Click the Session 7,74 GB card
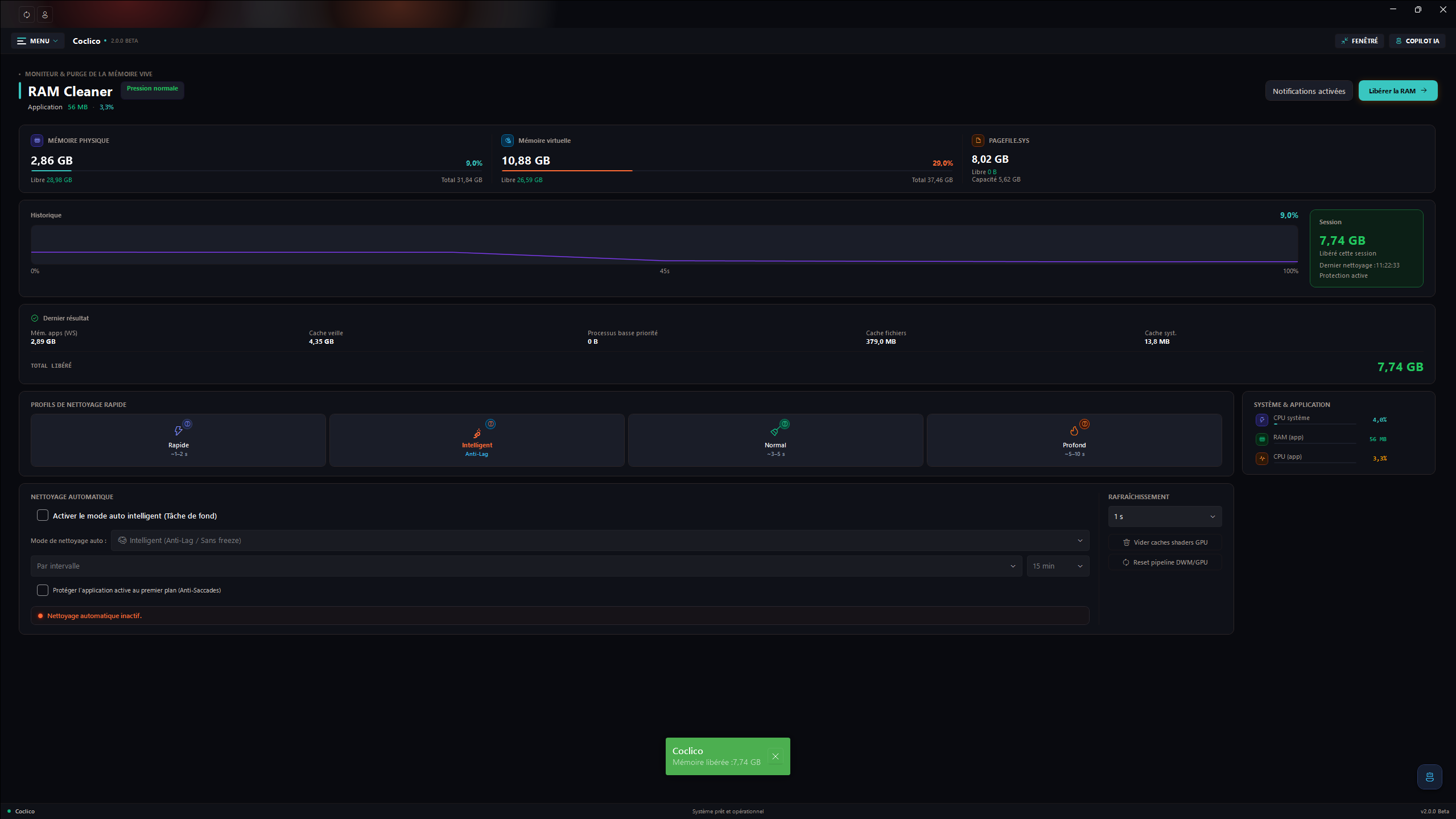Image resolution: width=1456 pixels, height=819 pixels. 1366,248
